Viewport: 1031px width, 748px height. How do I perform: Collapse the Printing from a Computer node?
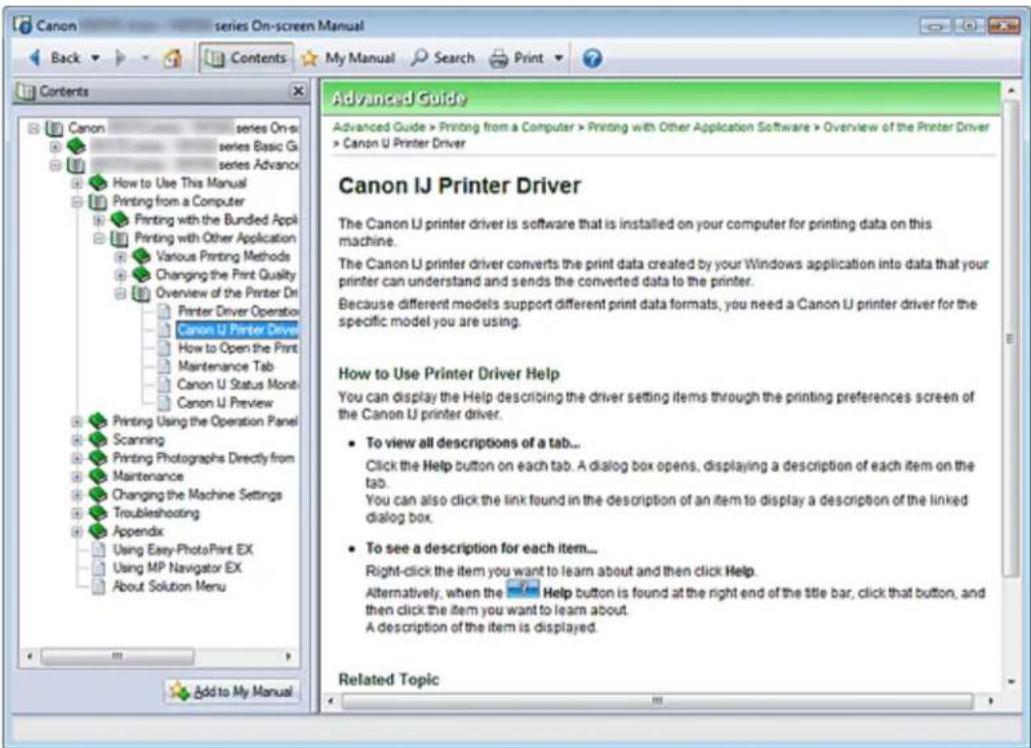pos(77,201)
